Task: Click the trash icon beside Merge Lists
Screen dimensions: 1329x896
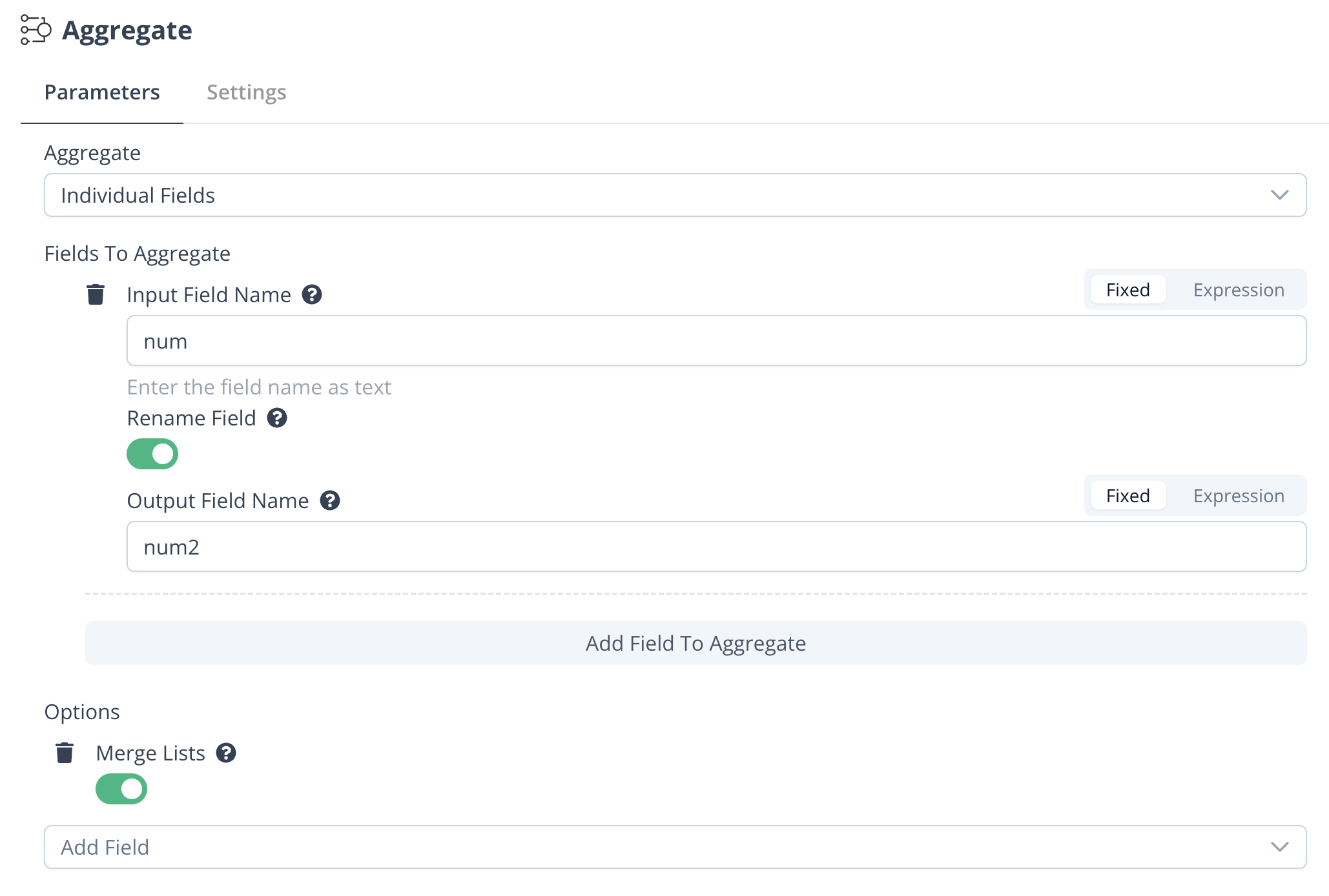Action: [x=65, y=753]
